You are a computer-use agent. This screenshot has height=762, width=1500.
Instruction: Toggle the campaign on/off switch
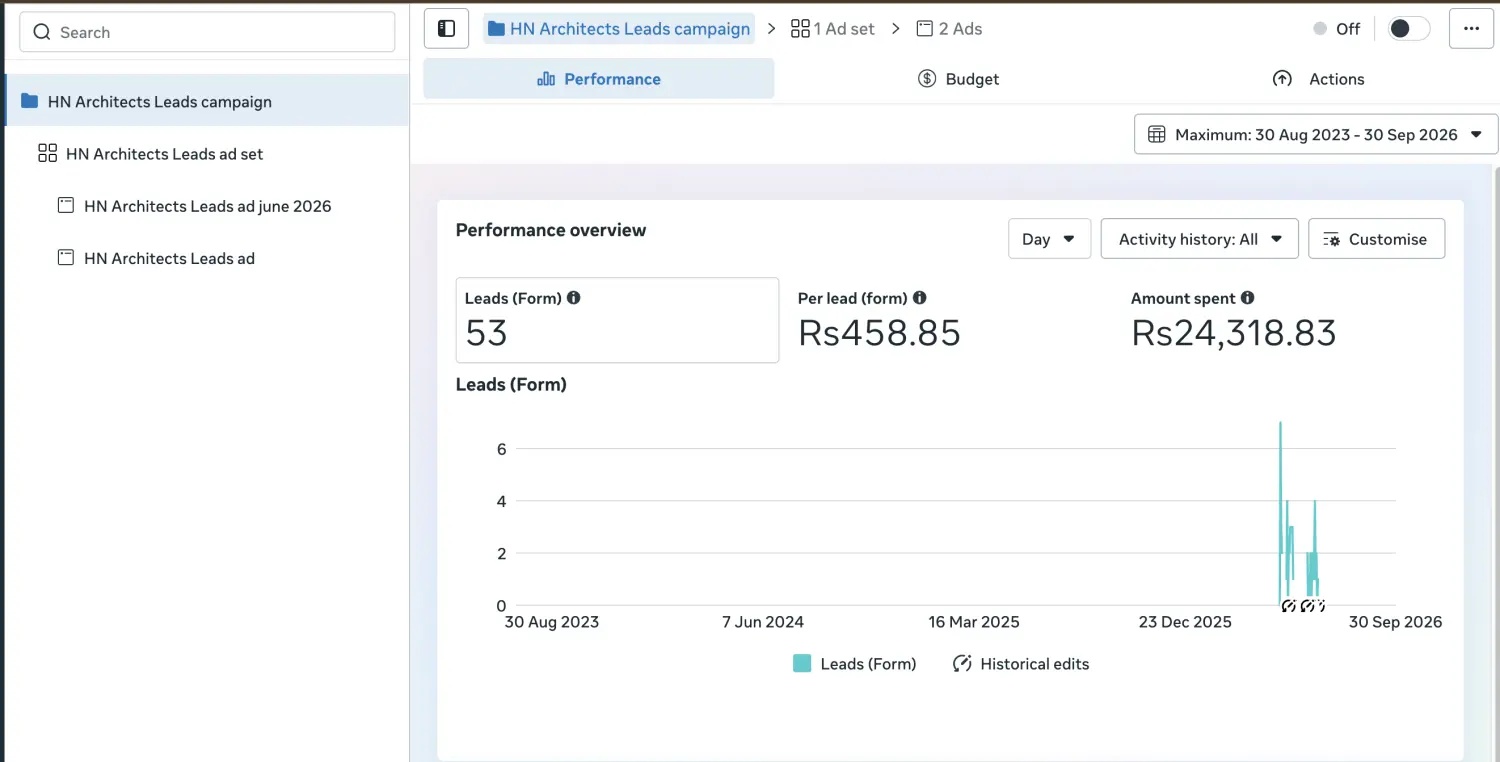coord(1409,28)
